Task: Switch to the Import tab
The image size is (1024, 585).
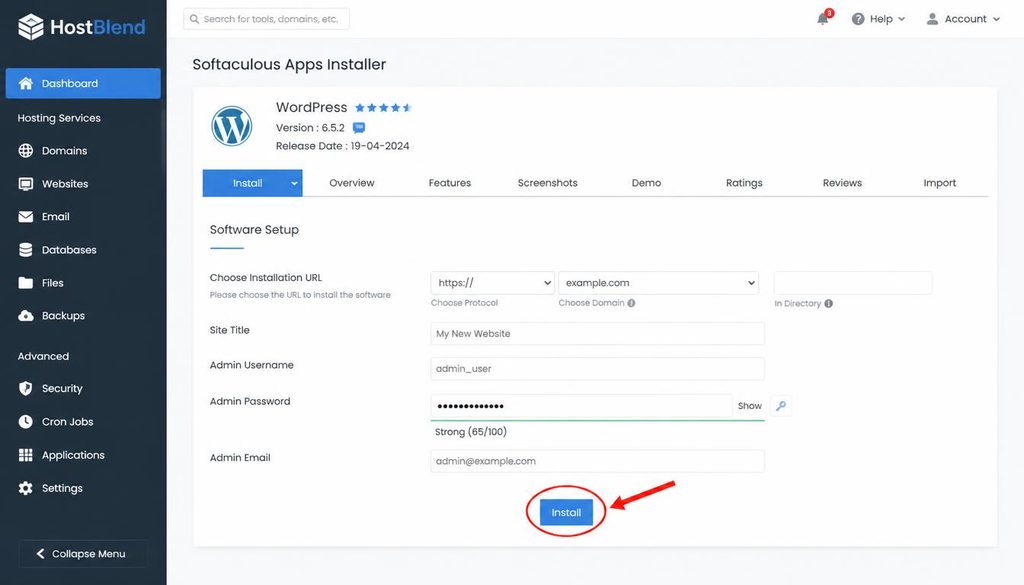Action: (x=939, y=183)
